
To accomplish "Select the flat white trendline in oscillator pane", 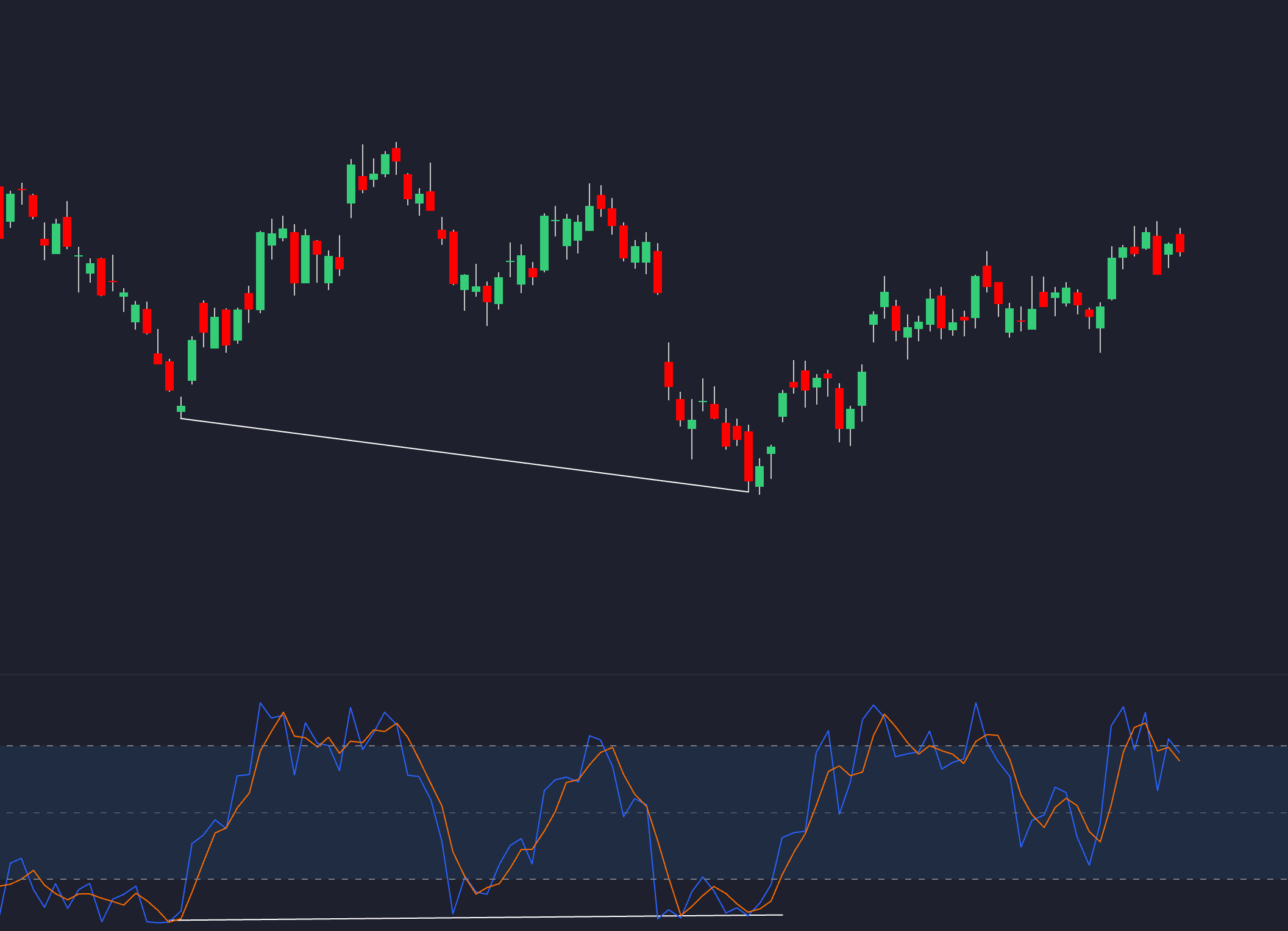I will [475, 918].
